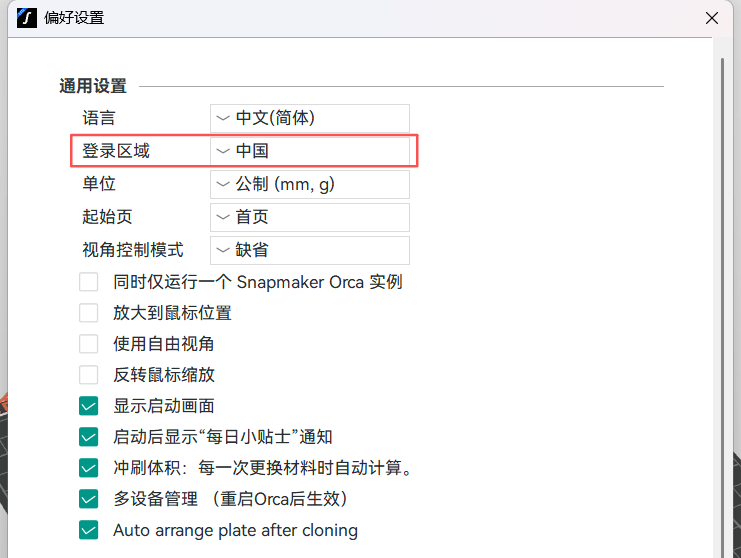Click the Snapmaker Orca logo icon
Screen dimensions: 741x558
(28, 18)
